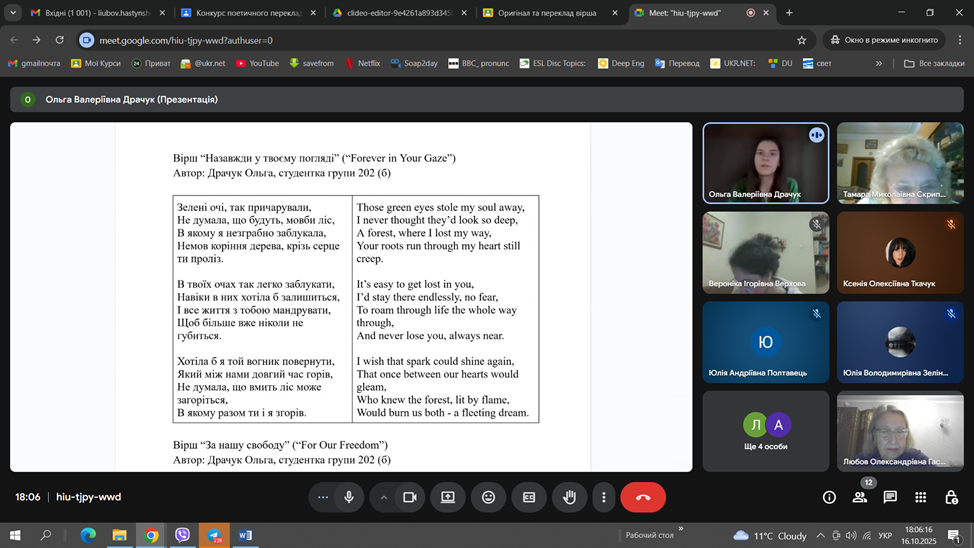Screen dimensions: 974x548
Task: Toggle the camera on or off
Action: click(x=409, y=497)
